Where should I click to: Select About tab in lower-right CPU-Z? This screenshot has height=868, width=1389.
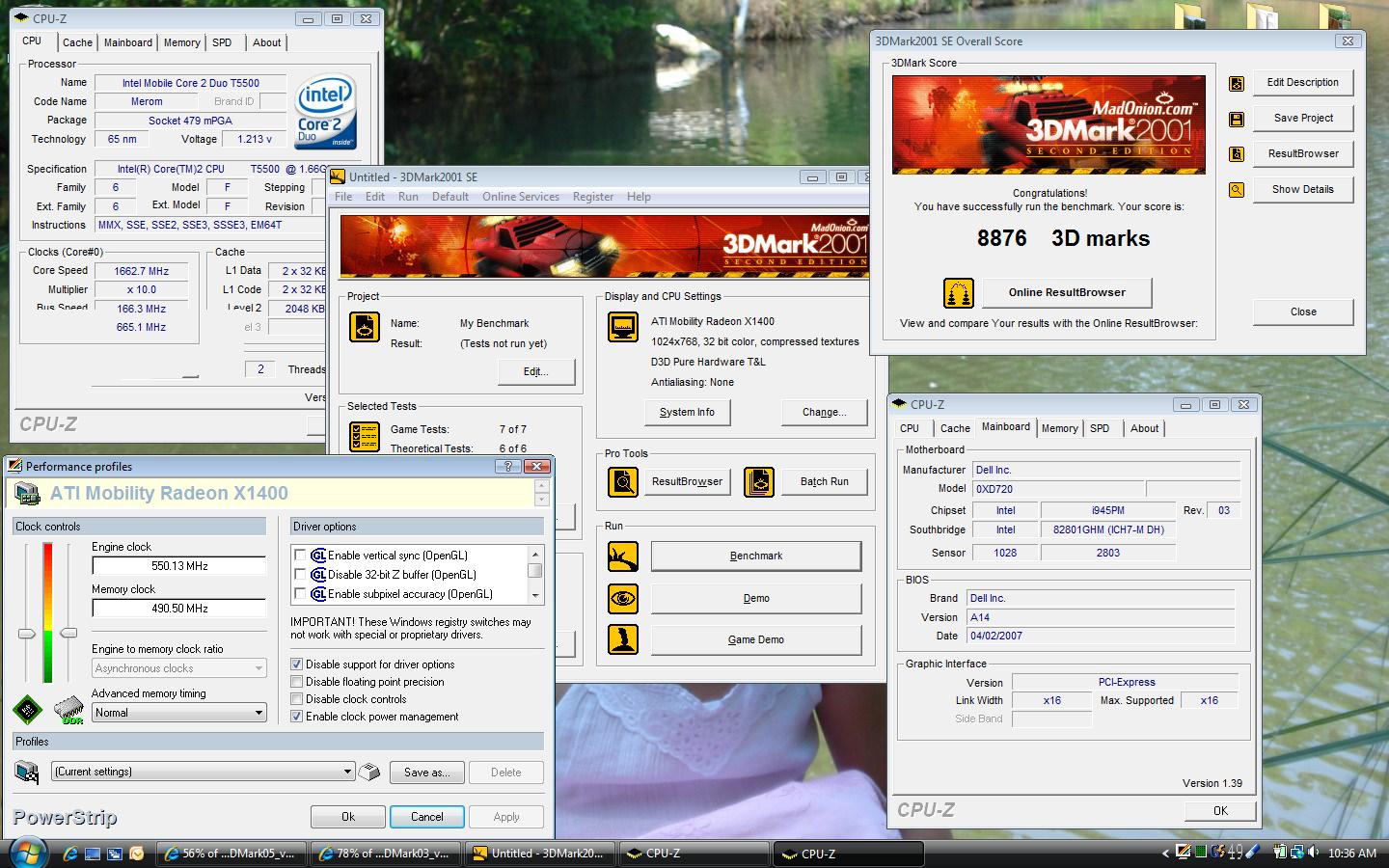[1144, 428]
